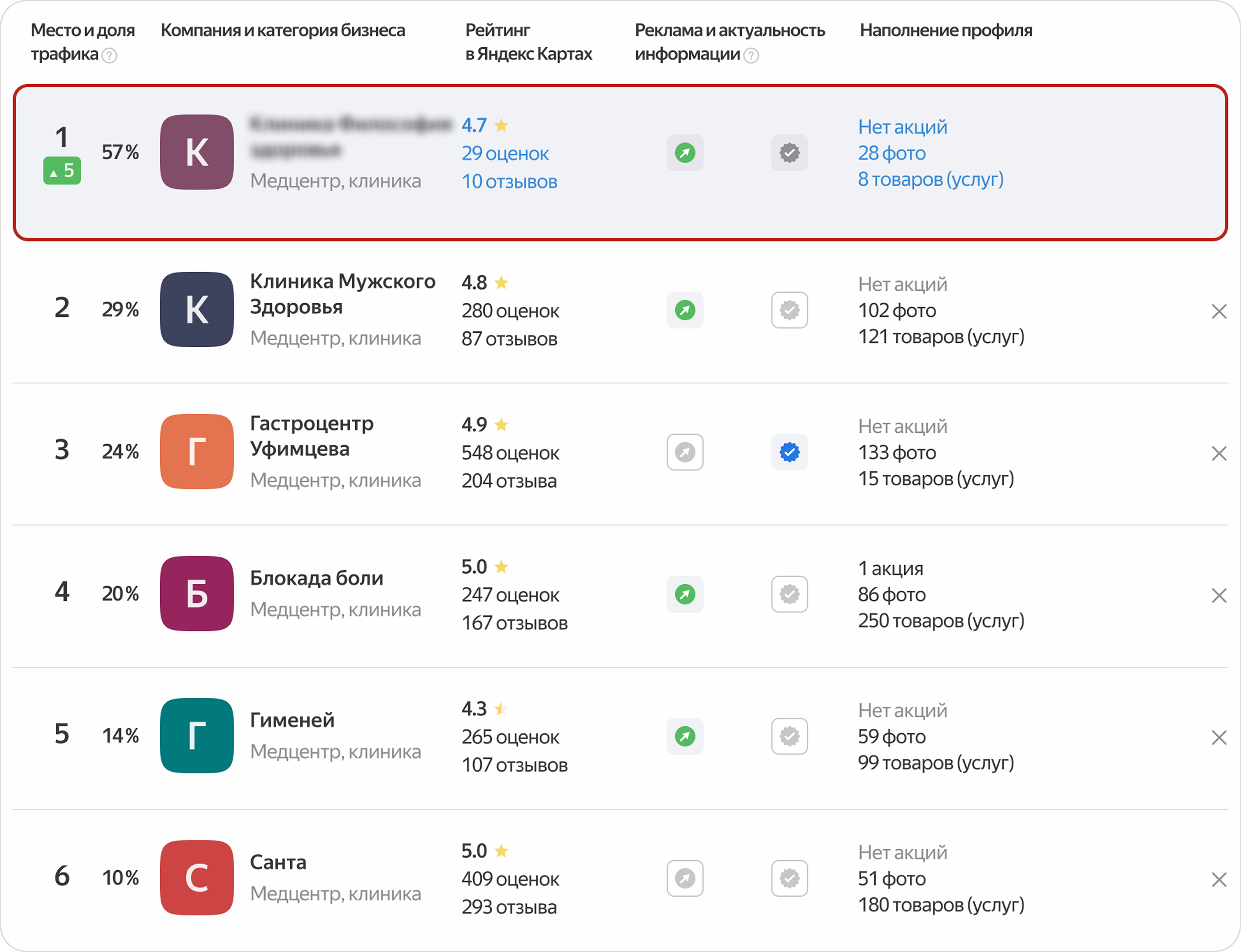Click Блокада боли purple 'Б' logo
This screenshot has height=952, width=1241.
[197, 593]
